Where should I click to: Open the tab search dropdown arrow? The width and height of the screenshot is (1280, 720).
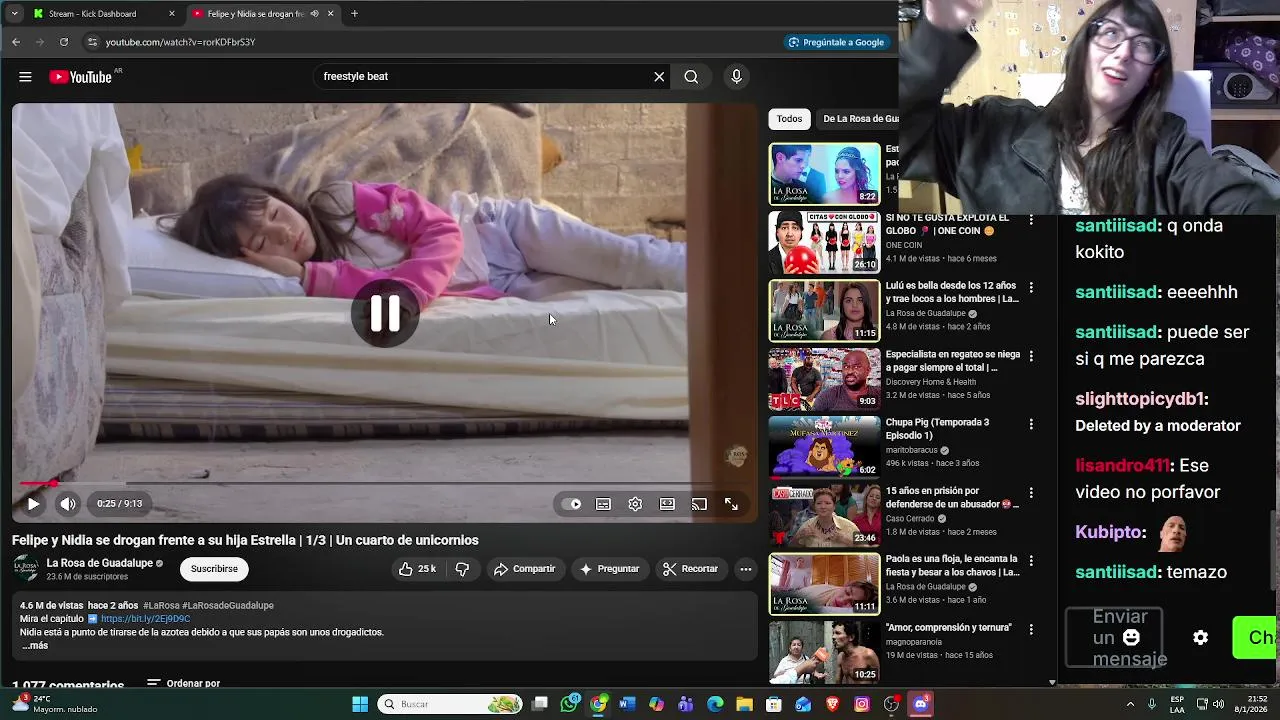pos(14,14)
